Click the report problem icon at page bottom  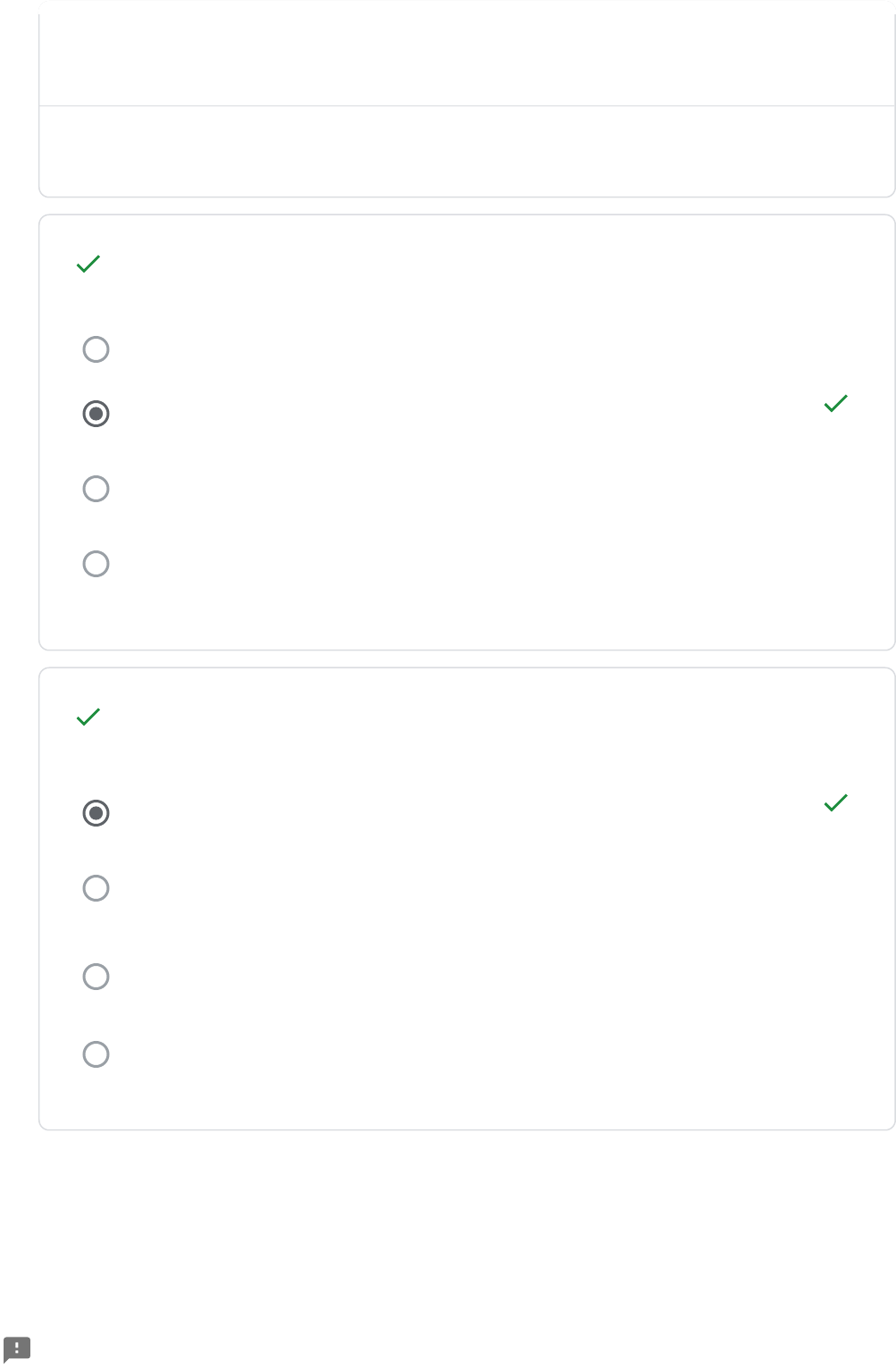coord(17,1349)
